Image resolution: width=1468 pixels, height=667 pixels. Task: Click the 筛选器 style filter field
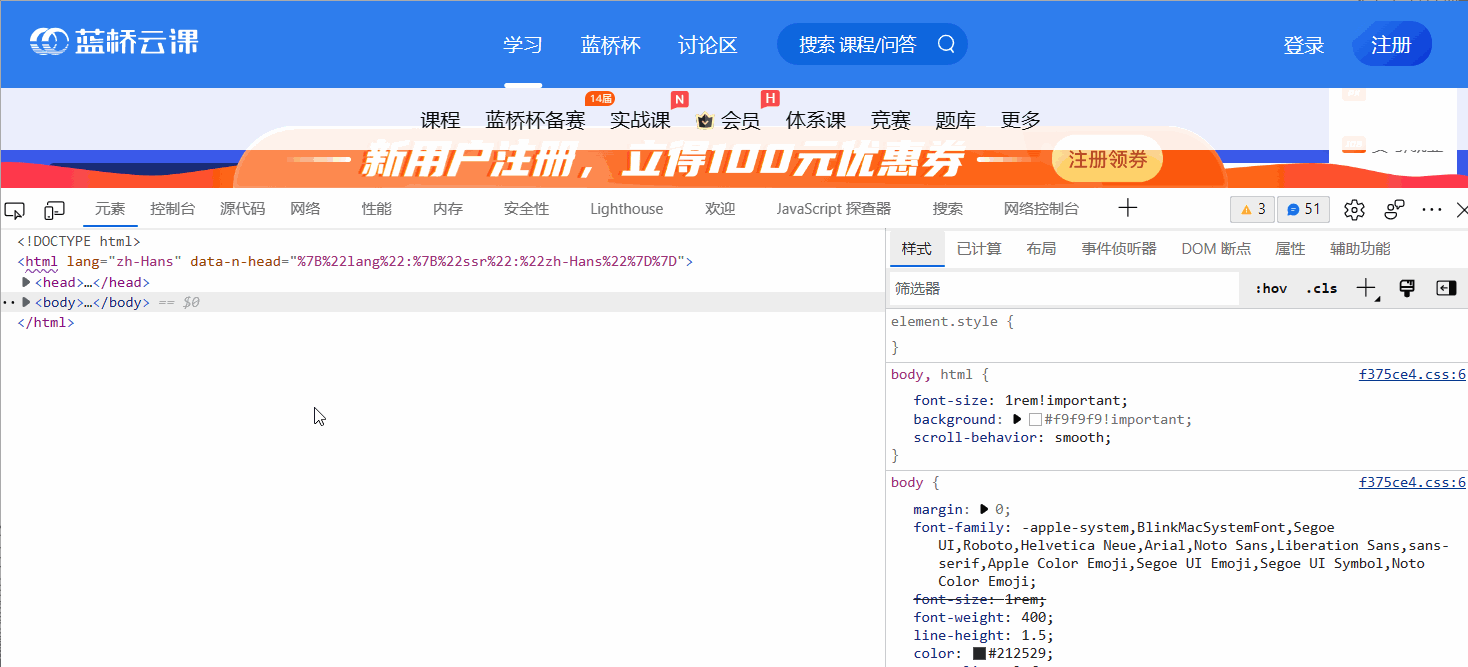[x=1064, y=288]
